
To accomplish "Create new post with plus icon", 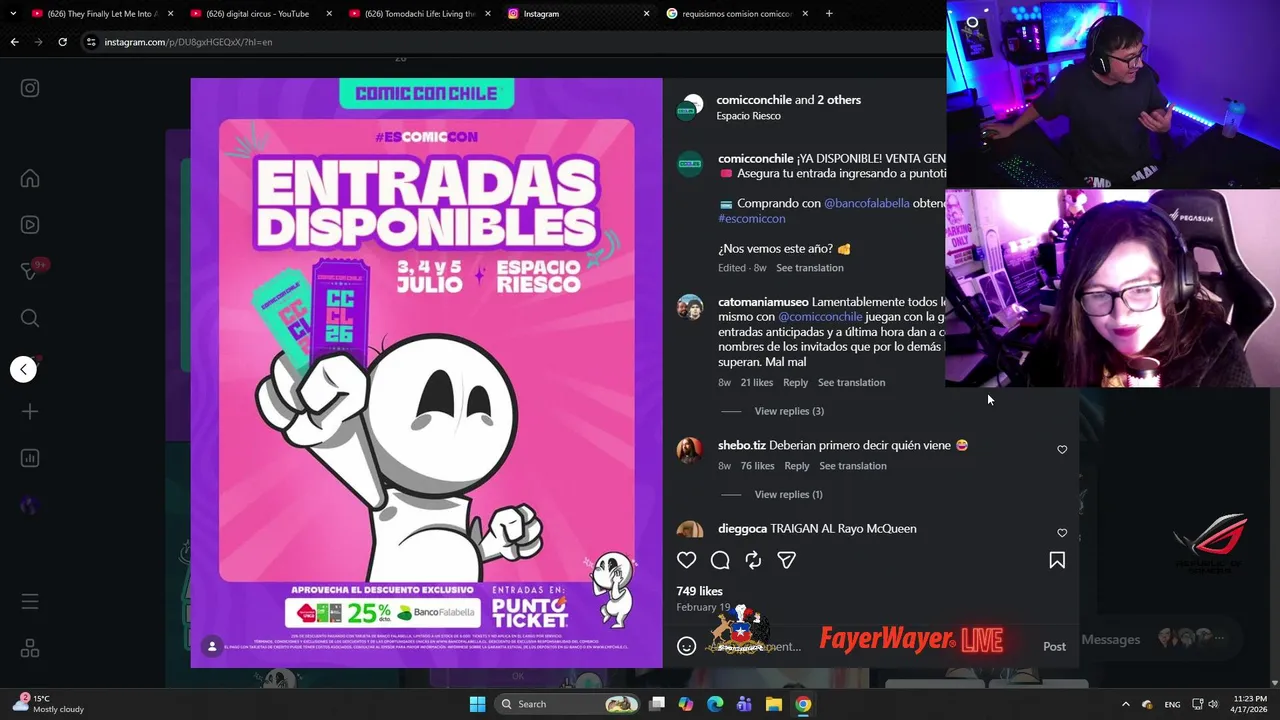I will click(30, 412).
